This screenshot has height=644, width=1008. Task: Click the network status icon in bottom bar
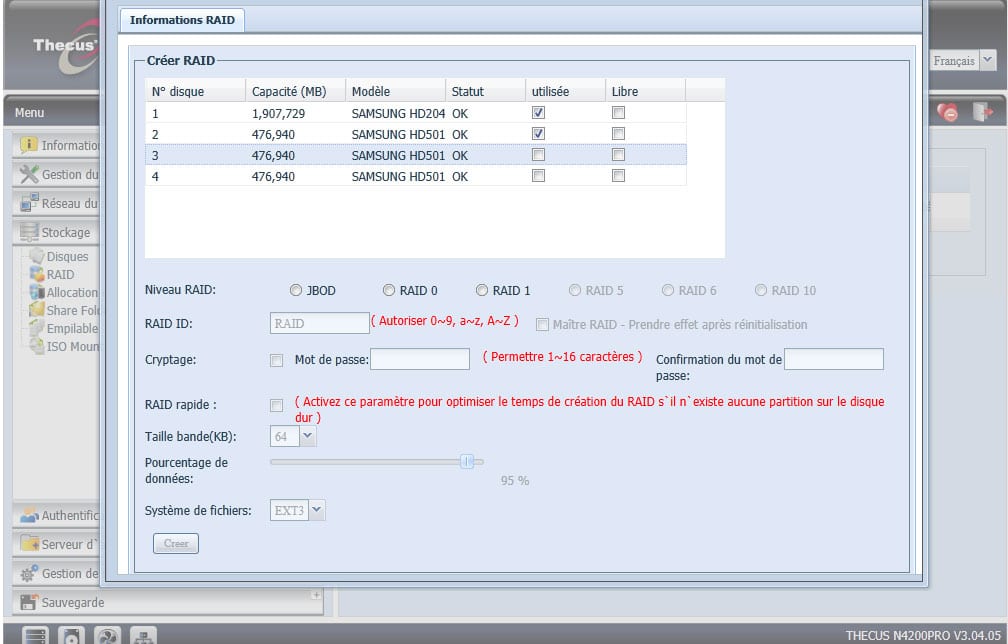(x=143, y=635)
